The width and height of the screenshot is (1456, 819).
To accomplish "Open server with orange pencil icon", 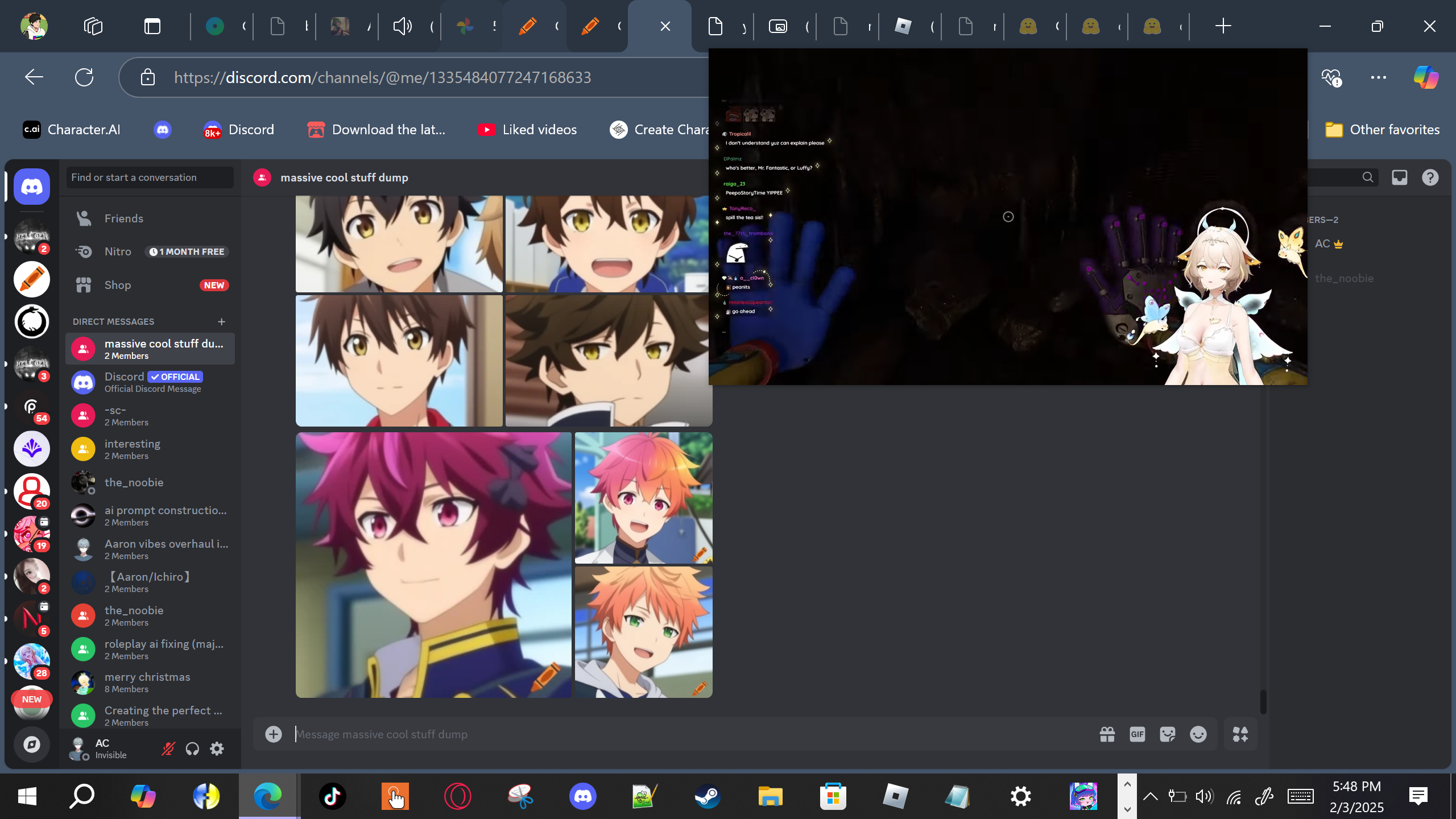I will click(32, 279).
